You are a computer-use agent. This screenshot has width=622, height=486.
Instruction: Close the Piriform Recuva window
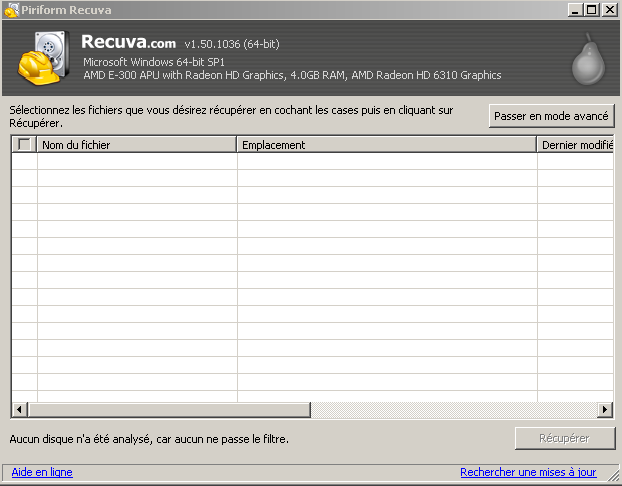point(610,10)
